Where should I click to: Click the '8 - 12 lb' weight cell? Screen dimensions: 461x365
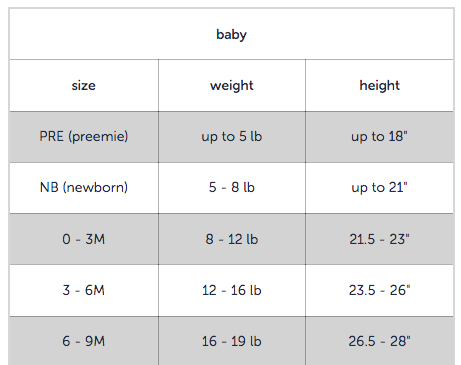point(232,239)
